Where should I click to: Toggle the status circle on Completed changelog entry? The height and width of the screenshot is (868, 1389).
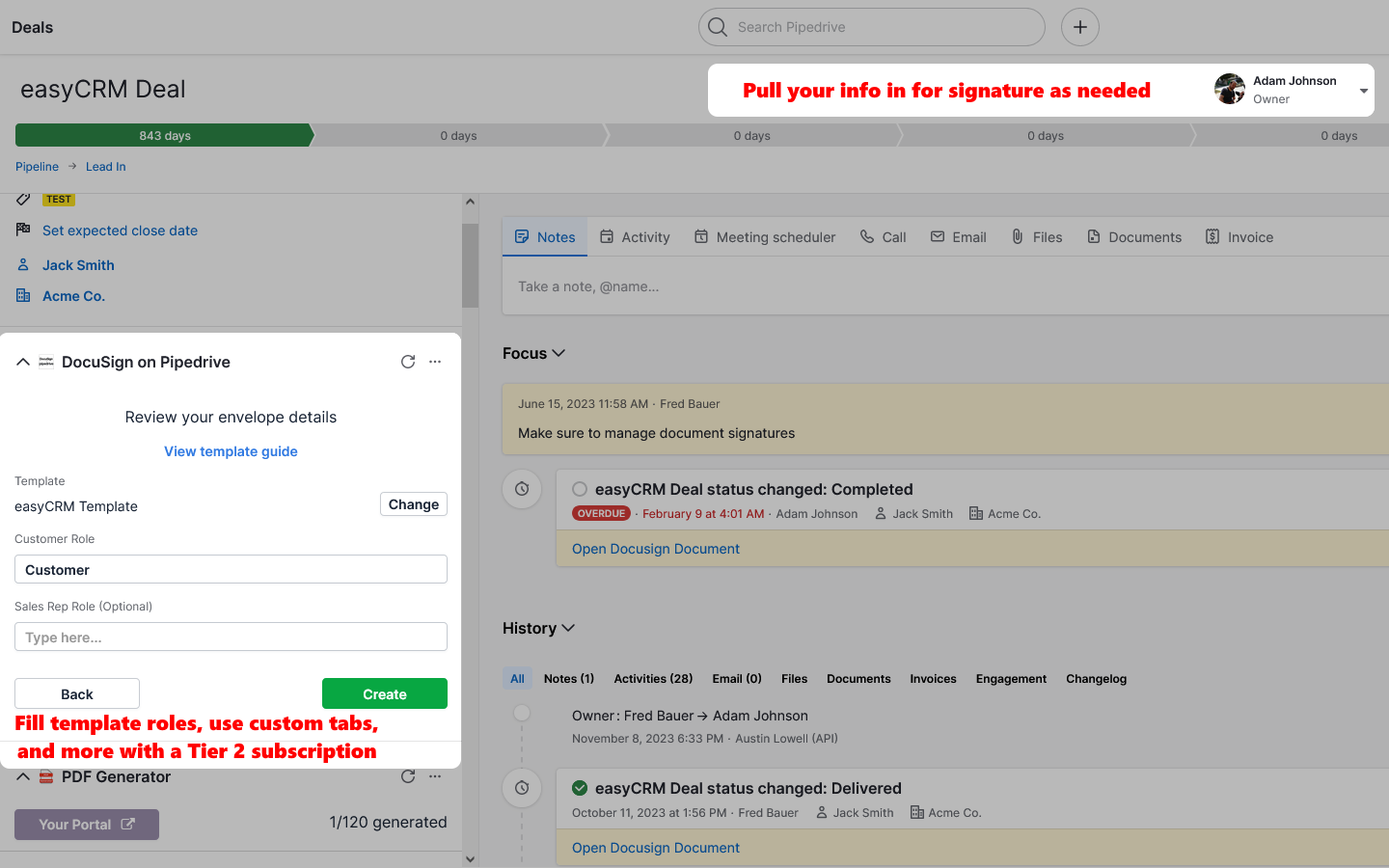point(579,489)
